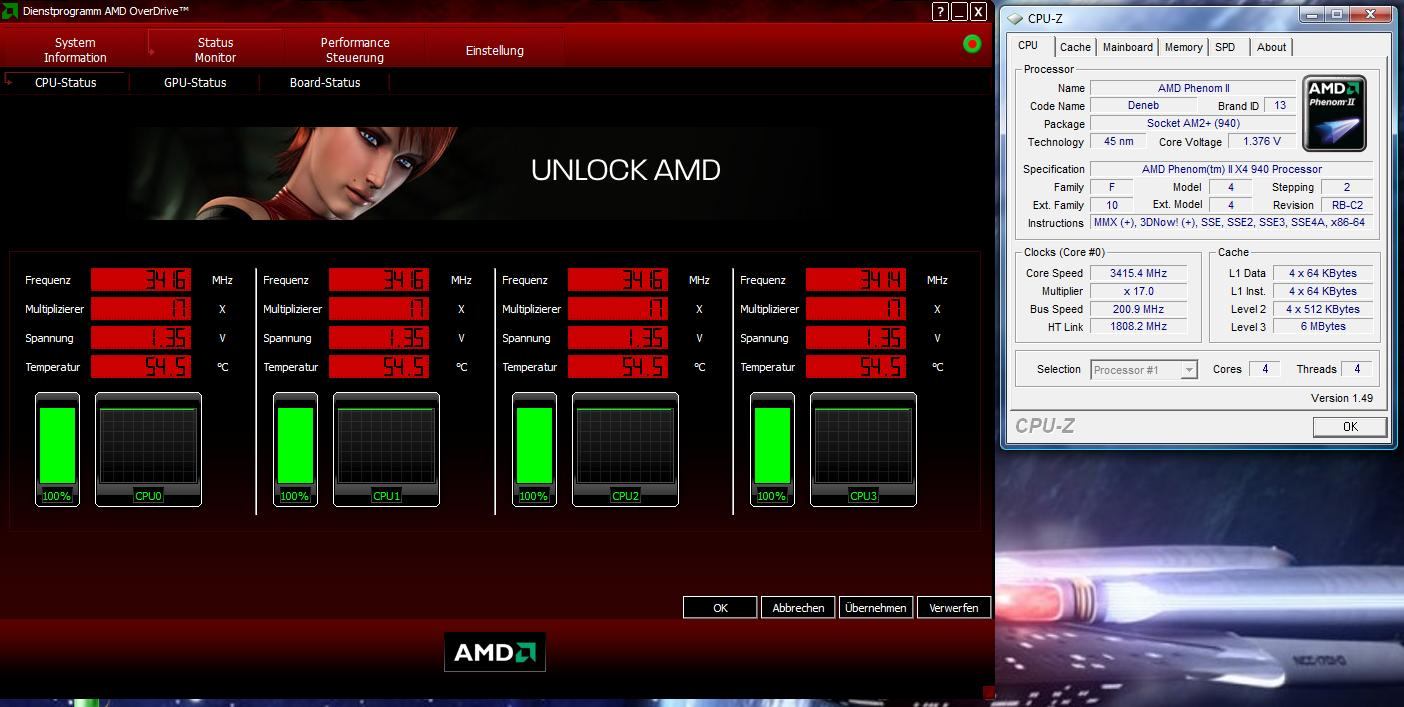This screenshot has height=707, width=1404.
Task: Open the Mainboard tab in CPU-Z
Action: pyautogui.click(x=1128, y=47)
